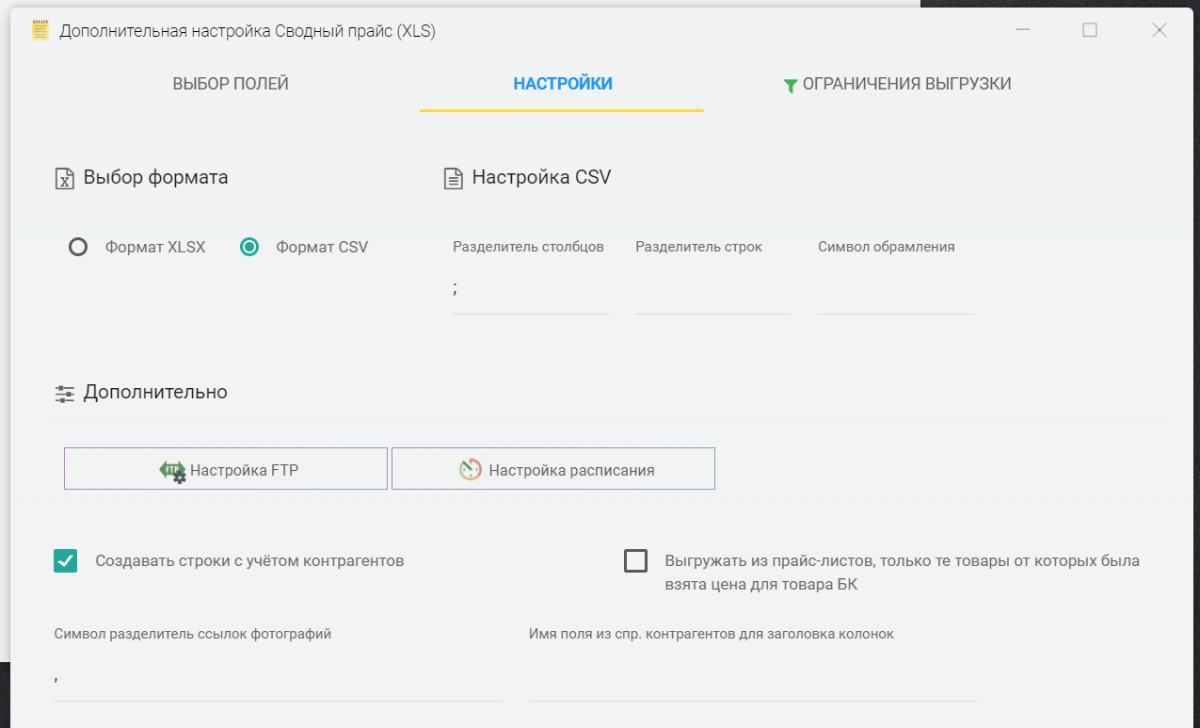Switch to the ВЫБОР ПОЛЕЙ tab
Screen dimensions: 1200x728
[230, 84]
